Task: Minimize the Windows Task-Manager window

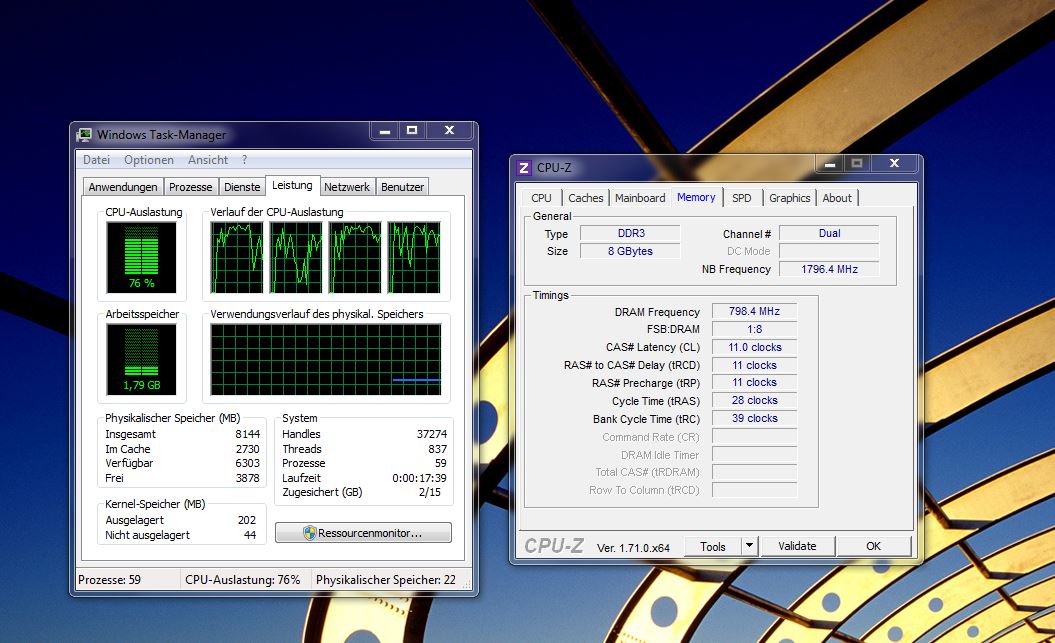Action: coord(384,130)
